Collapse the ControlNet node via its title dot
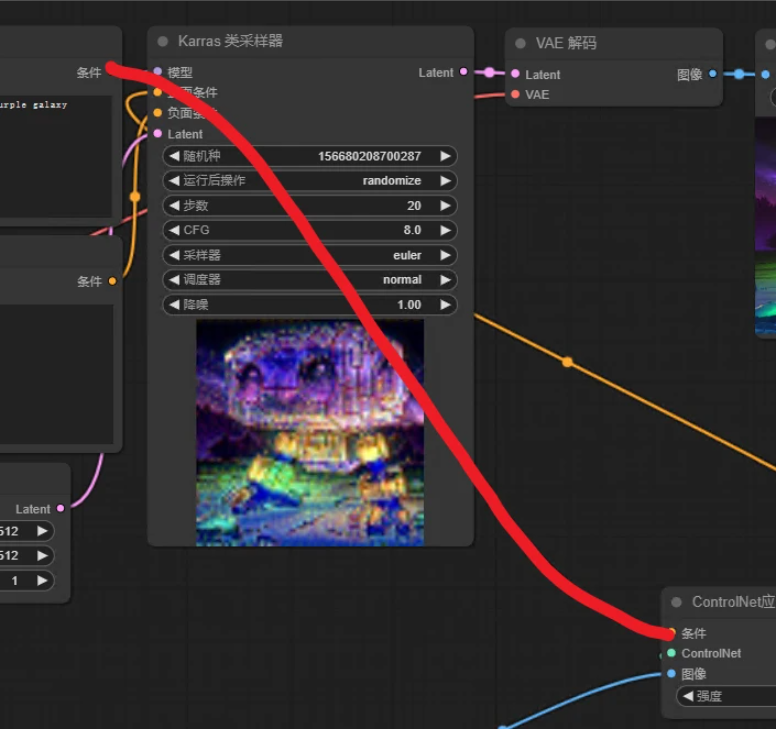Image resolution: width=776 pixels, height=729 pixels. [x=677, y=602]
